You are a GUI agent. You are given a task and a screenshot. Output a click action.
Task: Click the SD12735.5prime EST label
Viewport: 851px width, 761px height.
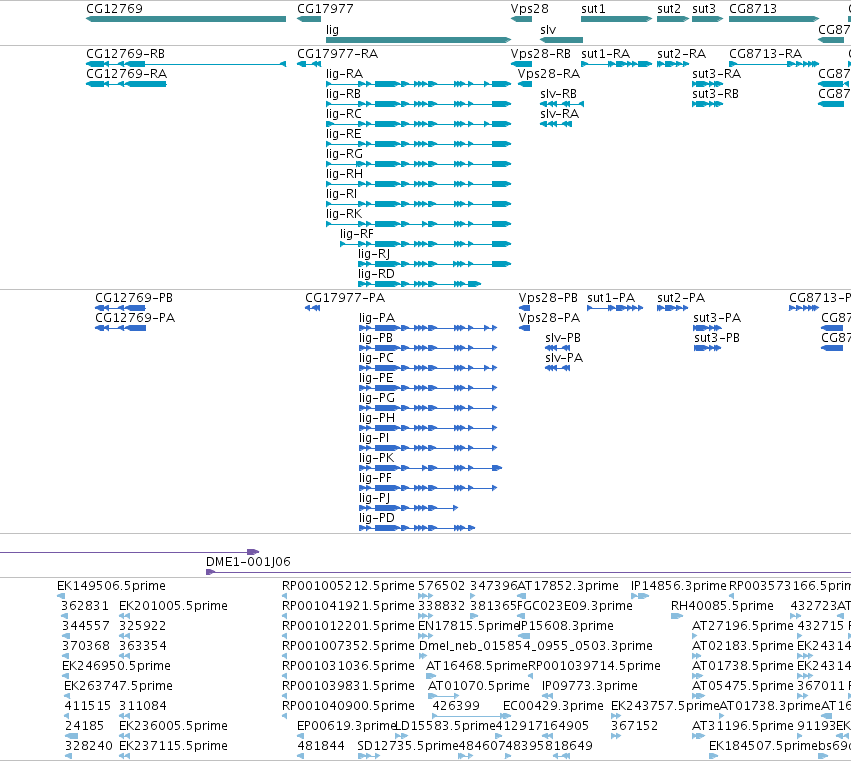pyautogui.click(x=408, y=746)
